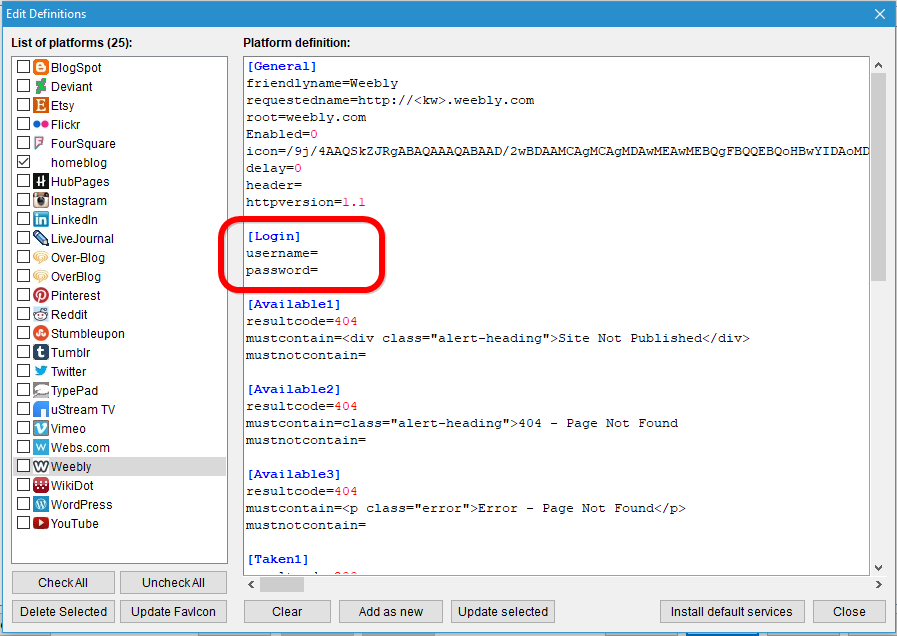897x636 pixels.
Task: Click the horizontal scrollbar right arrow
Action: click(x=878, y=585)
